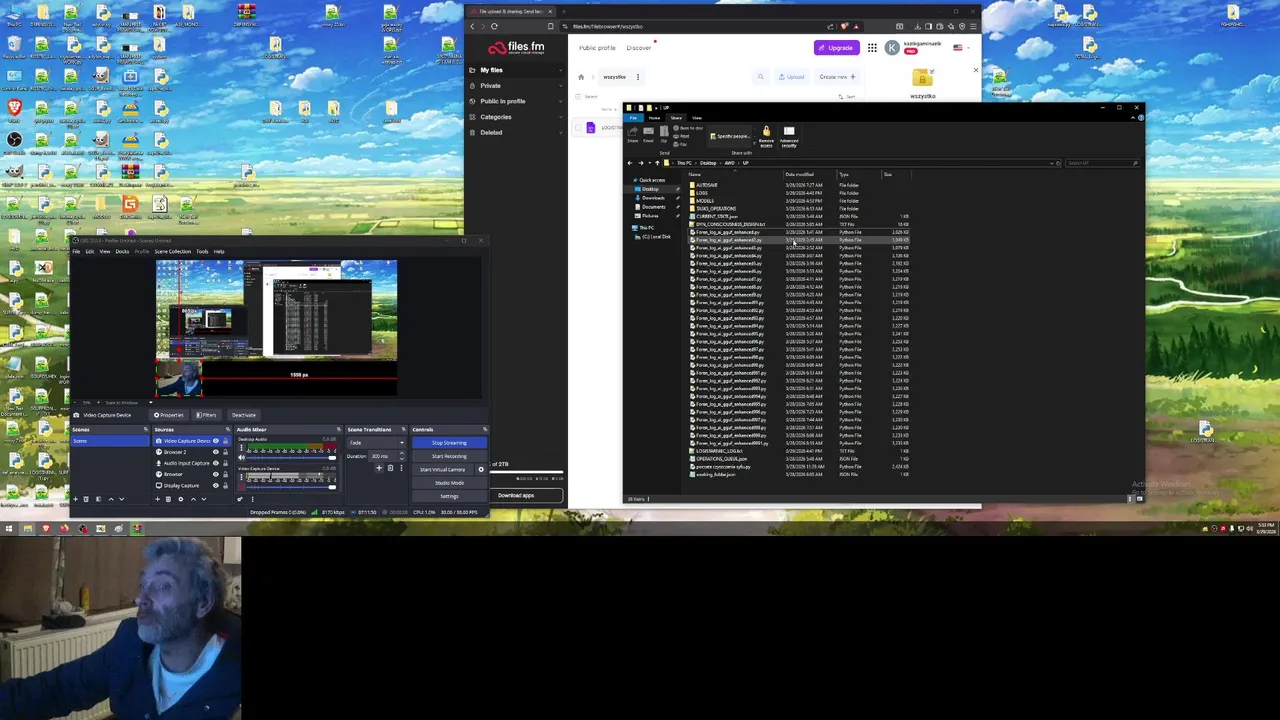Lock the Browser 2 source
Image resolution: width=1280 pixels, height=720 pixels.
click(x=225, y=452)
